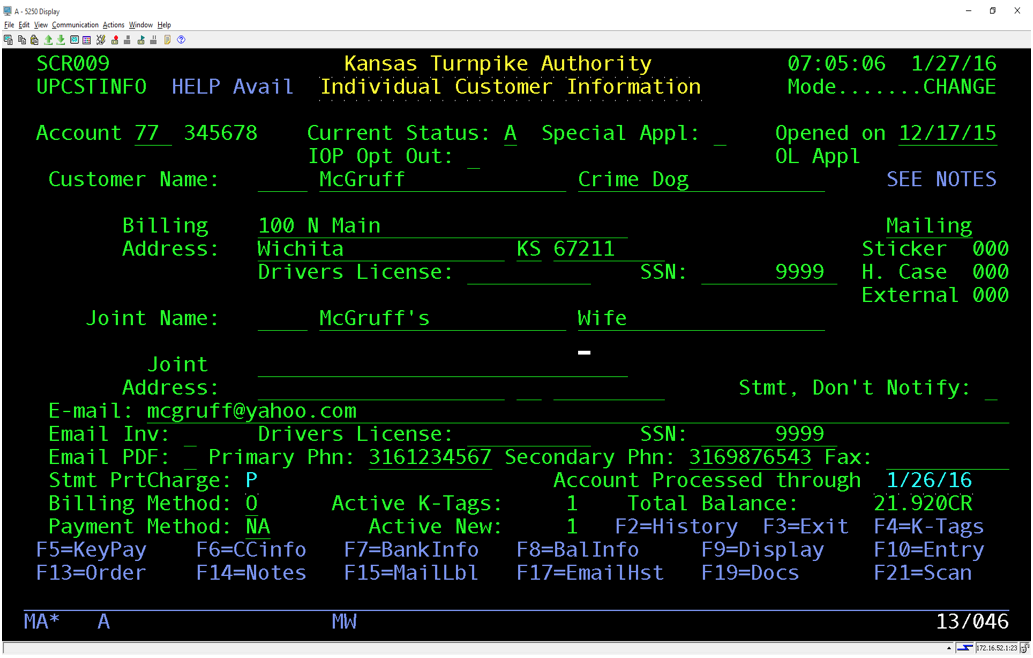The height and width of the screenshot is (658, 1033).
Task: Click the Current Status field showing A
Action: click(510, 133)
